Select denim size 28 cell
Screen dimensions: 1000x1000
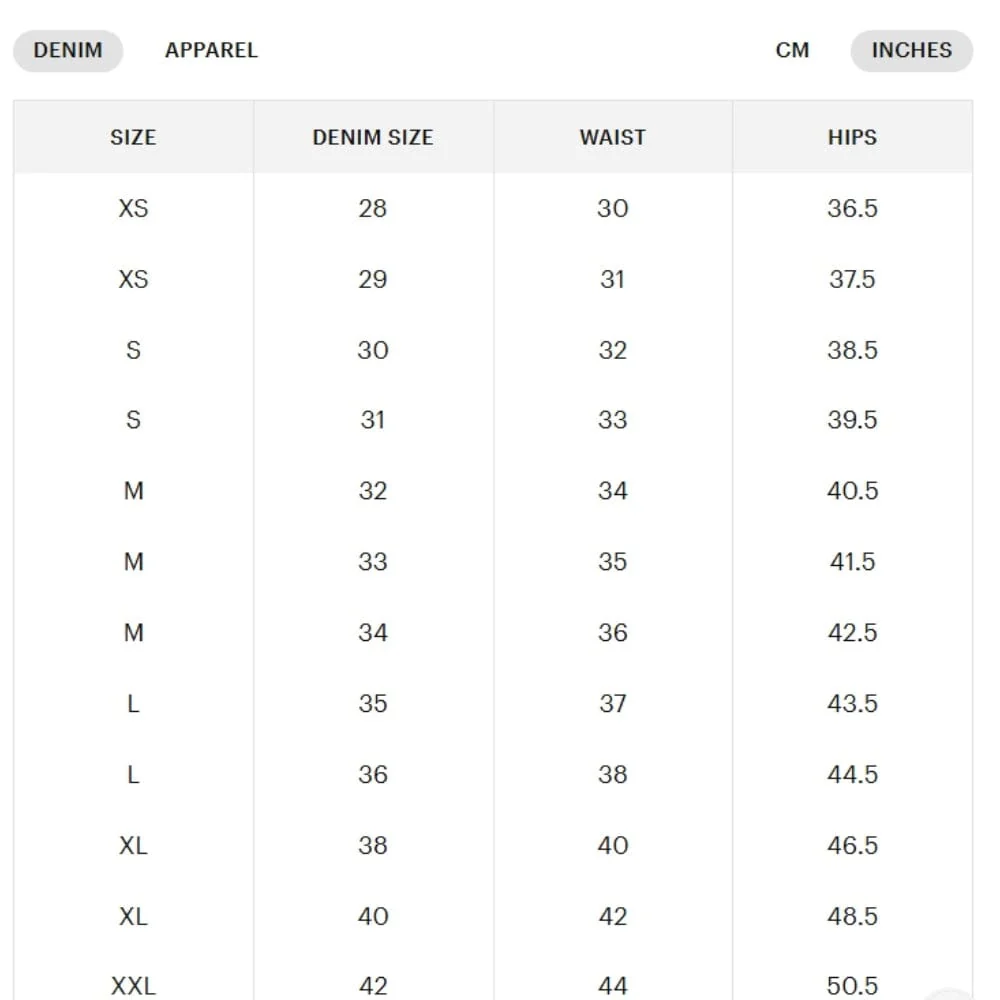click(x=372, y=209)
